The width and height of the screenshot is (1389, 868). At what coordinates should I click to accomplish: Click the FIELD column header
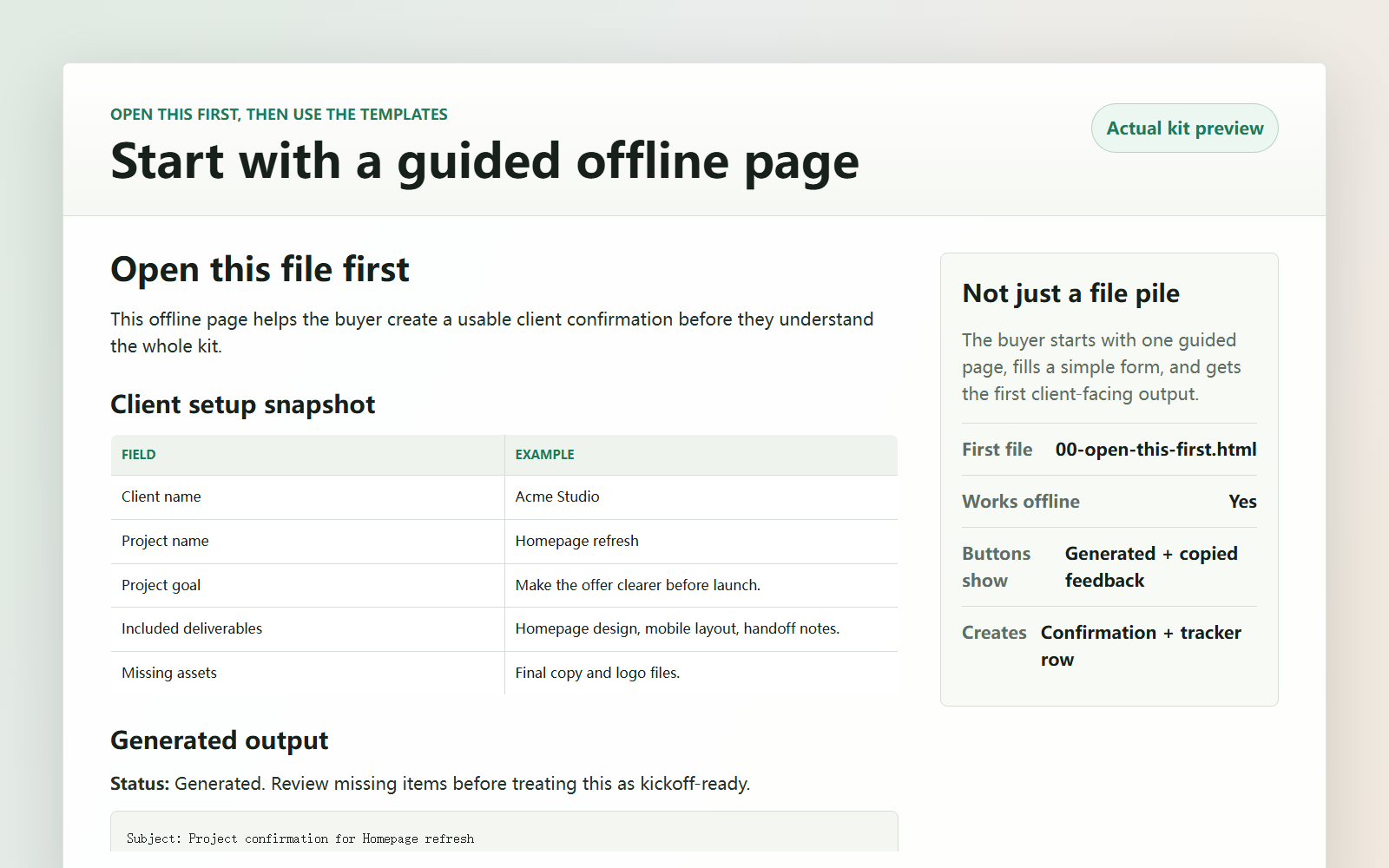(307, 455)
